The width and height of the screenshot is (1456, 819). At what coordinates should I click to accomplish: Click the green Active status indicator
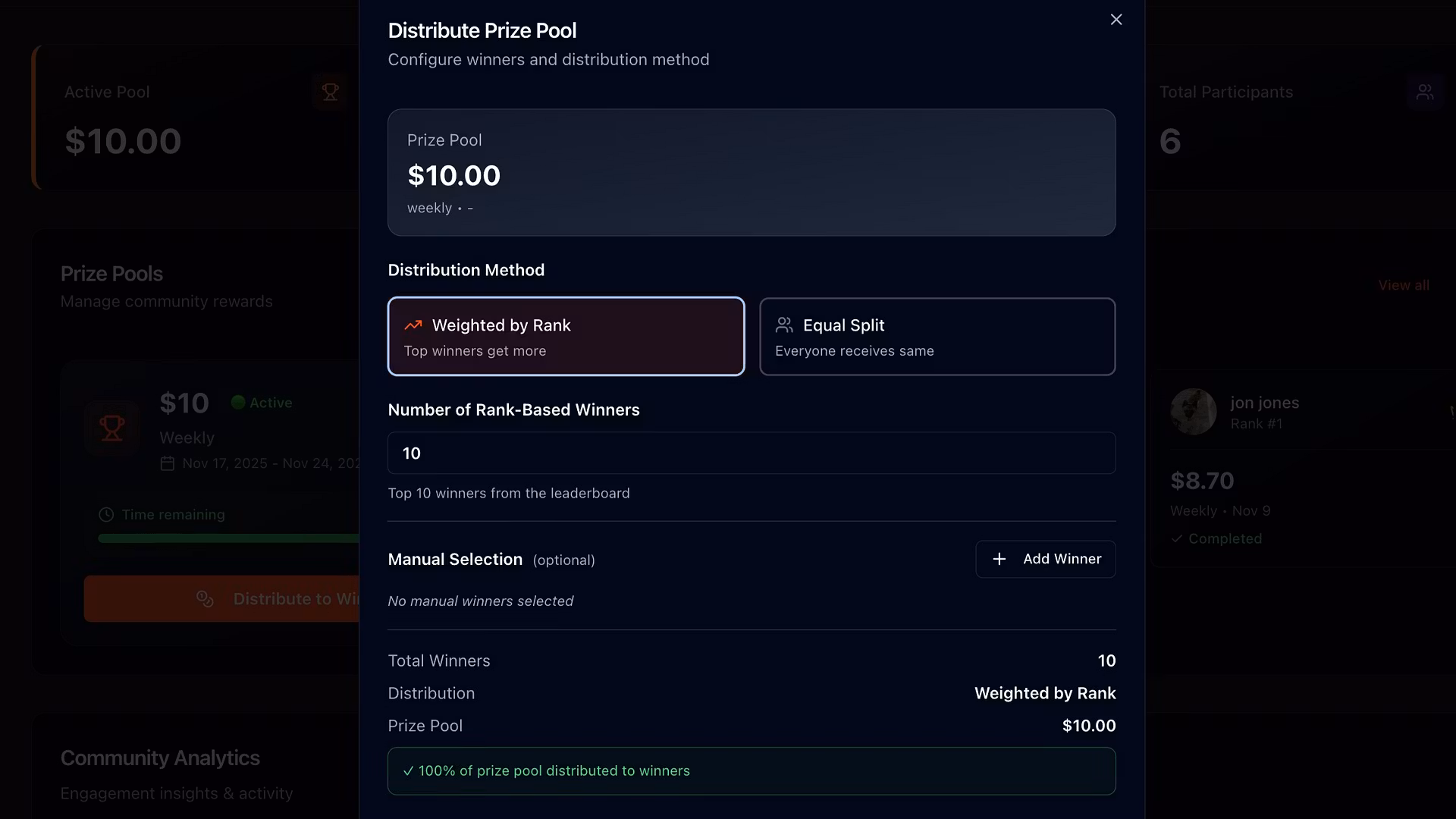(238, 403)
